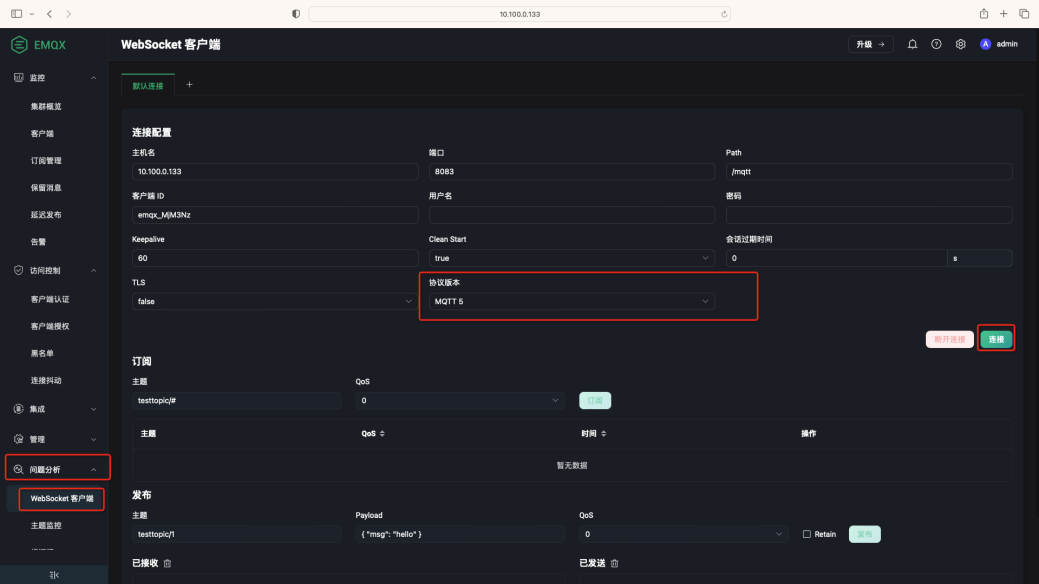Open settings via the gear icon
The width and height of the screenshot is (1039, 584).
click(x=960, y=44)
